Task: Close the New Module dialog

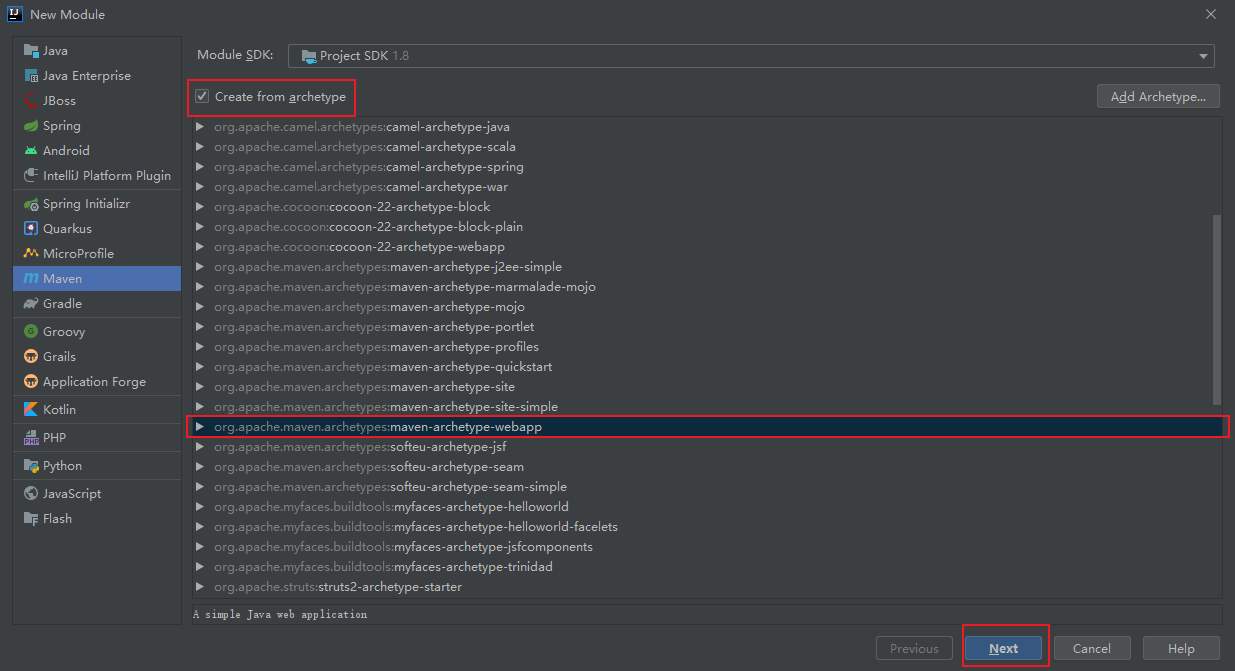Action: (x=1211, y=14)
